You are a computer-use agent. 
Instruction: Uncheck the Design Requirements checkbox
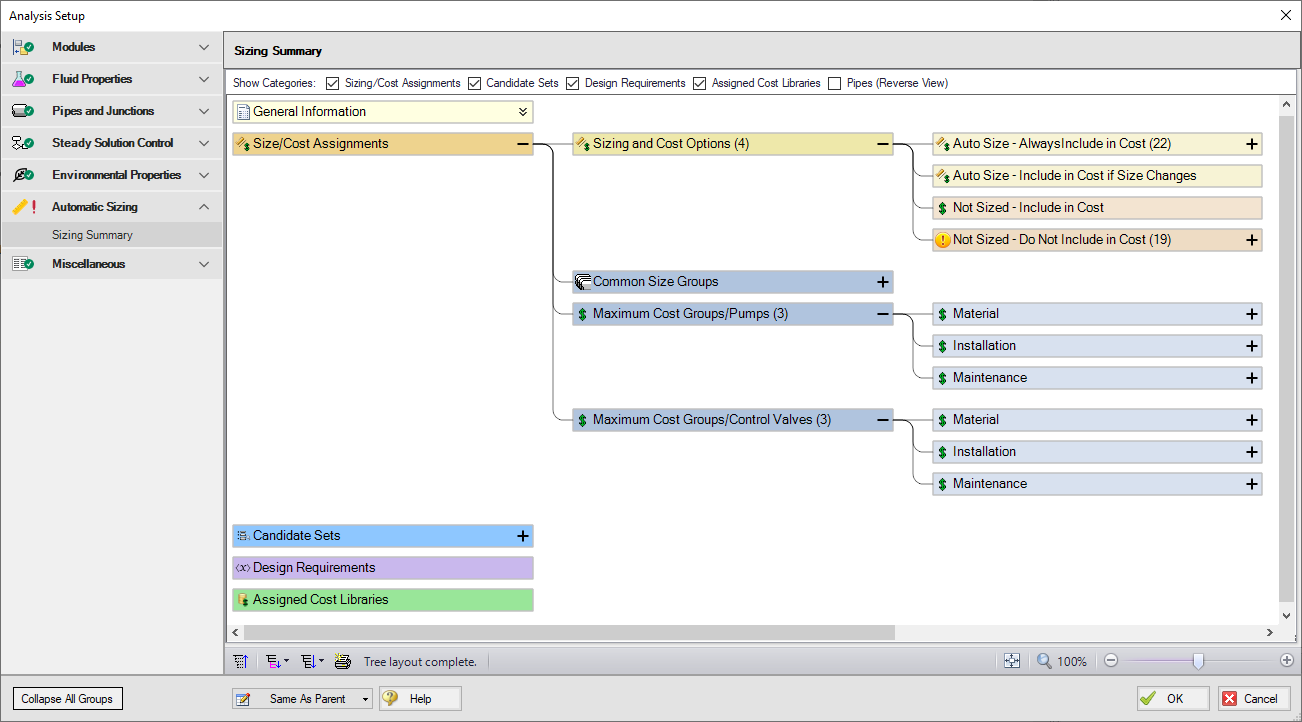click(x=572, y=83)
